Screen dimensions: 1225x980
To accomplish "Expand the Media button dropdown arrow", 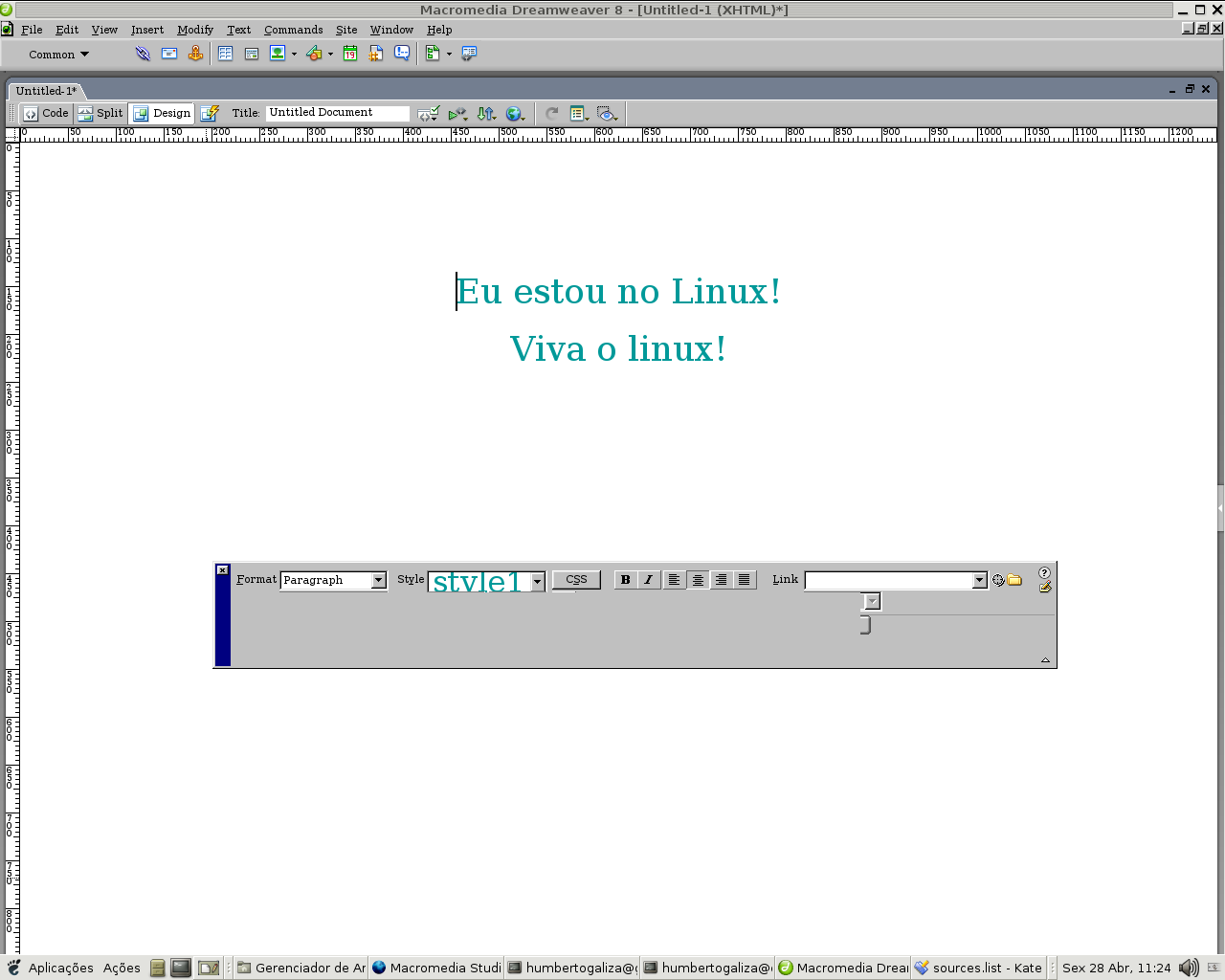I will click(330, 55).
